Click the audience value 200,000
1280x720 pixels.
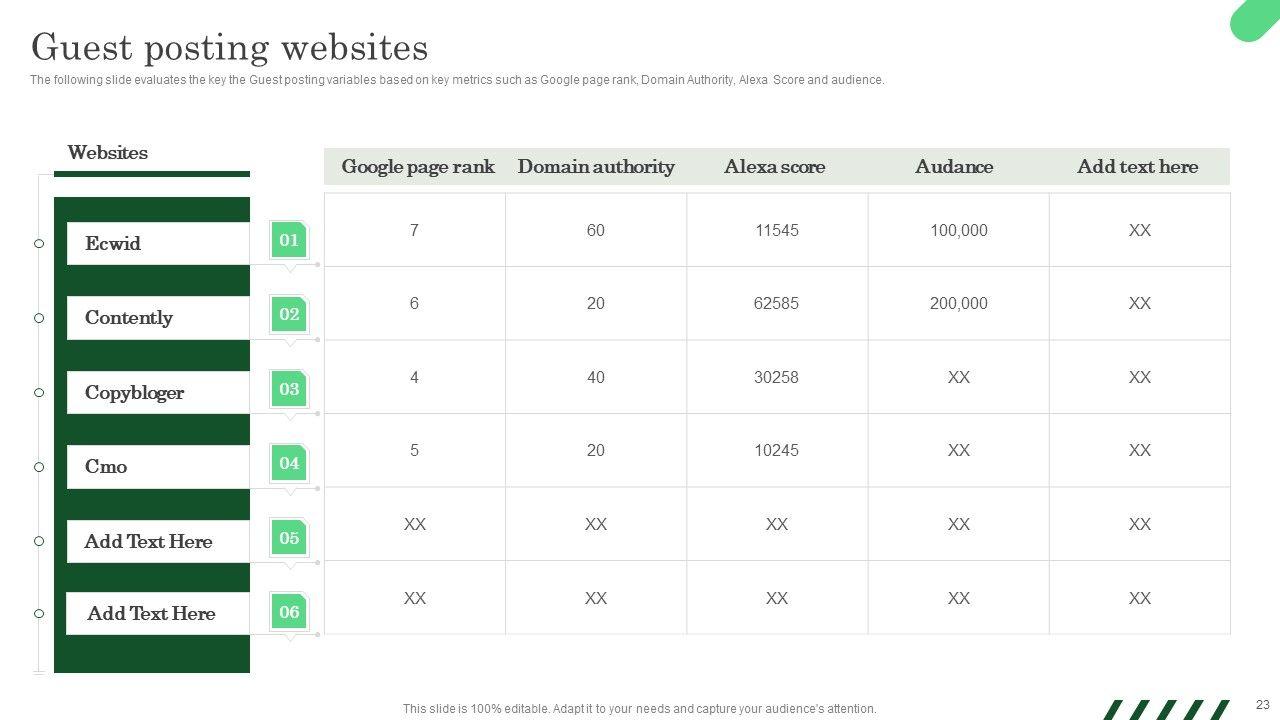[x=958, y=303]
